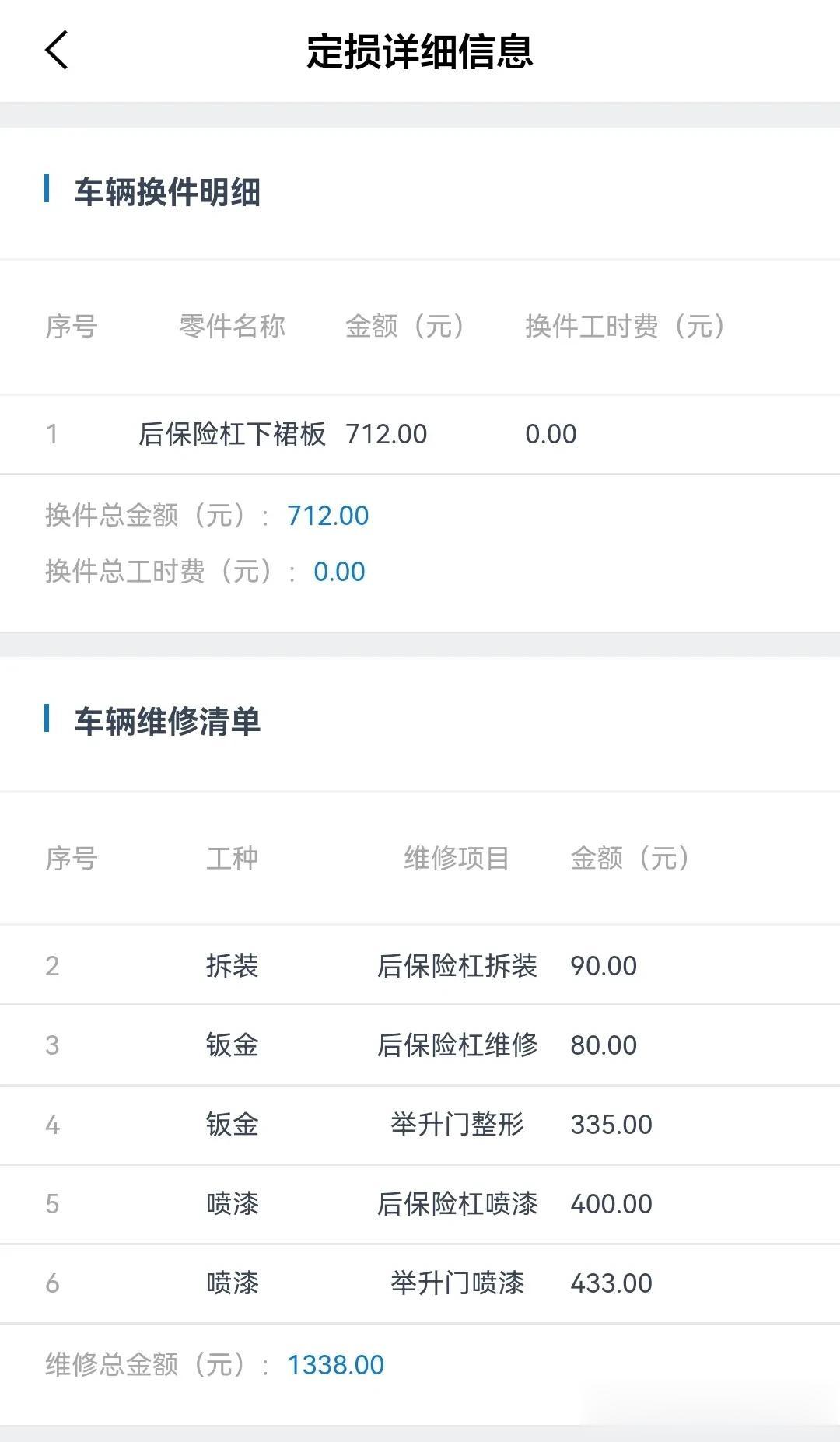This screenshot has height=1442, width=840.
Task: Select the 后保险杠下裙板 part row
Action: point(420,434)
